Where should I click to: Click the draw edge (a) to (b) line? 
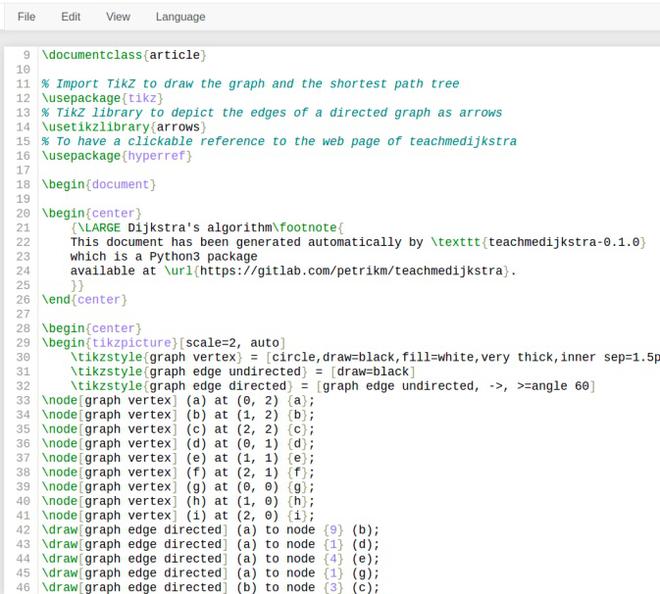(x=210, y=530)
